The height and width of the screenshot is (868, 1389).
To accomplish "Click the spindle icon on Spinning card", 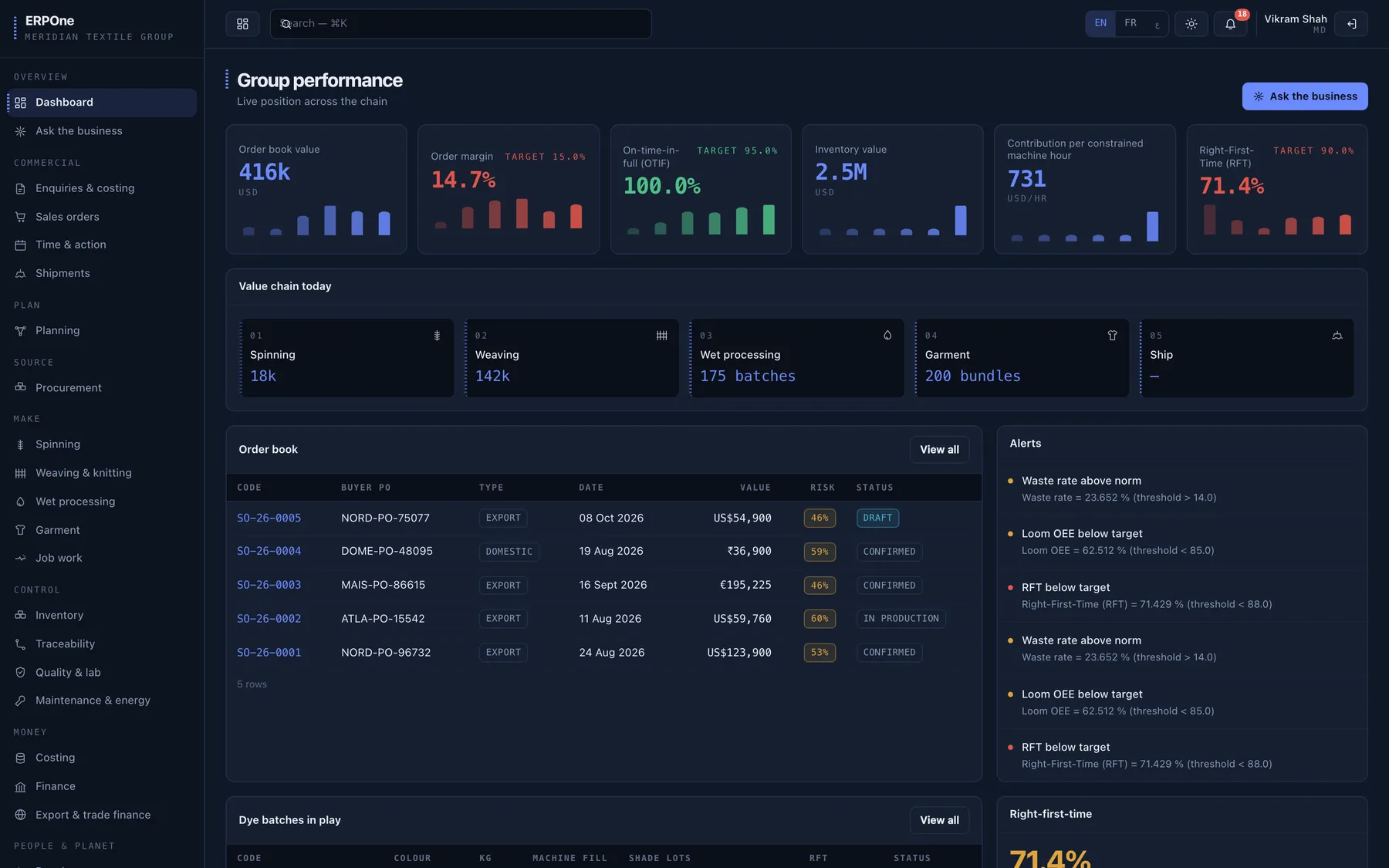I will [x=437, y=336].
